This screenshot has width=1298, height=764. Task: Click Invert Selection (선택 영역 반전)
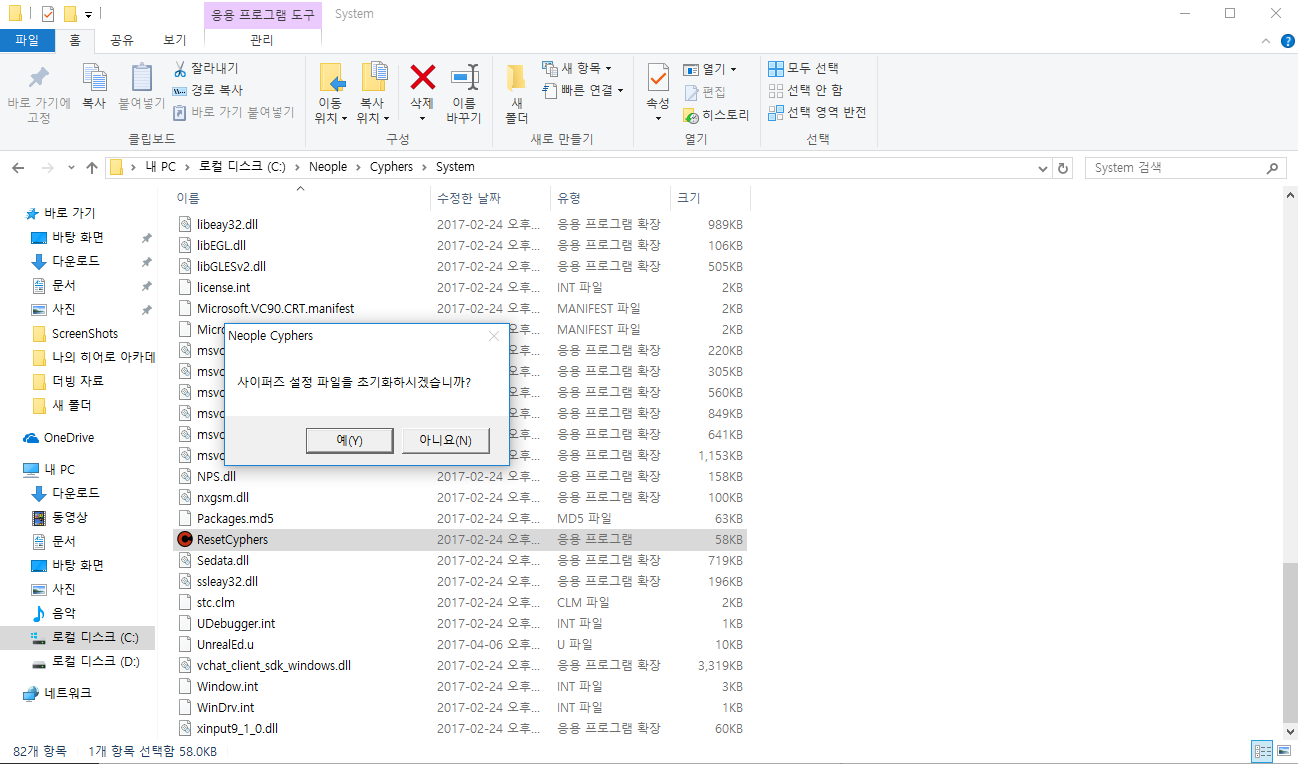pyautogui.click(x=816, y=112)
